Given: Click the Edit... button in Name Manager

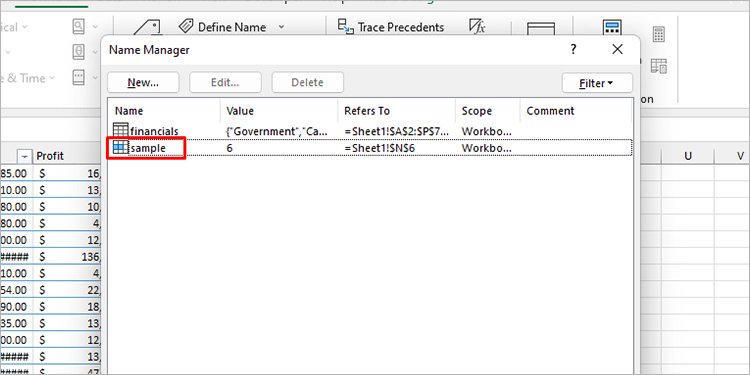Looking at the screenshot, I should point(225,82).
